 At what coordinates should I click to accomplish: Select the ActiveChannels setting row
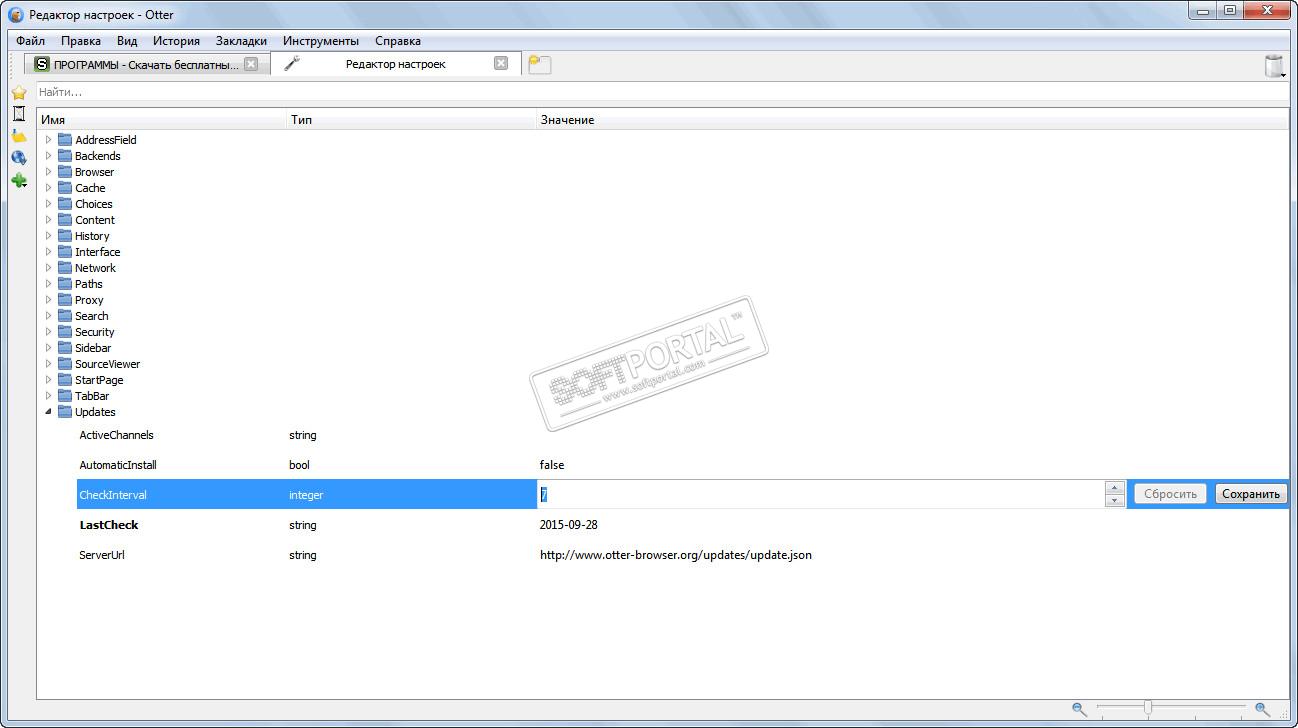682,435
